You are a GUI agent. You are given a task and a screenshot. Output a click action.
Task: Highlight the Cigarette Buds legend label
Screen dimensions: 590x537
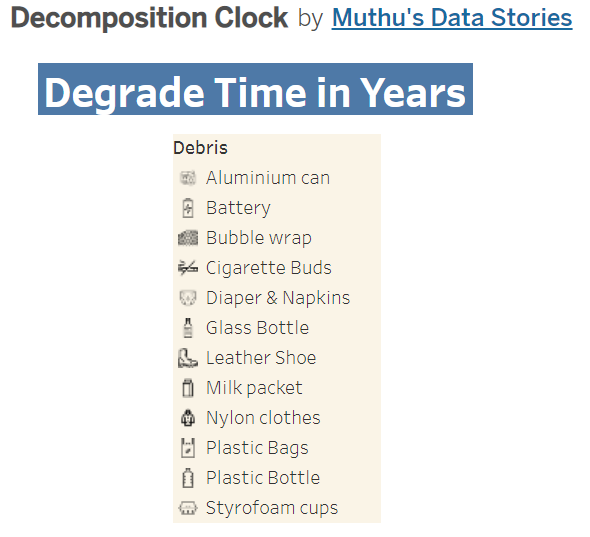[x=269, y=268]
